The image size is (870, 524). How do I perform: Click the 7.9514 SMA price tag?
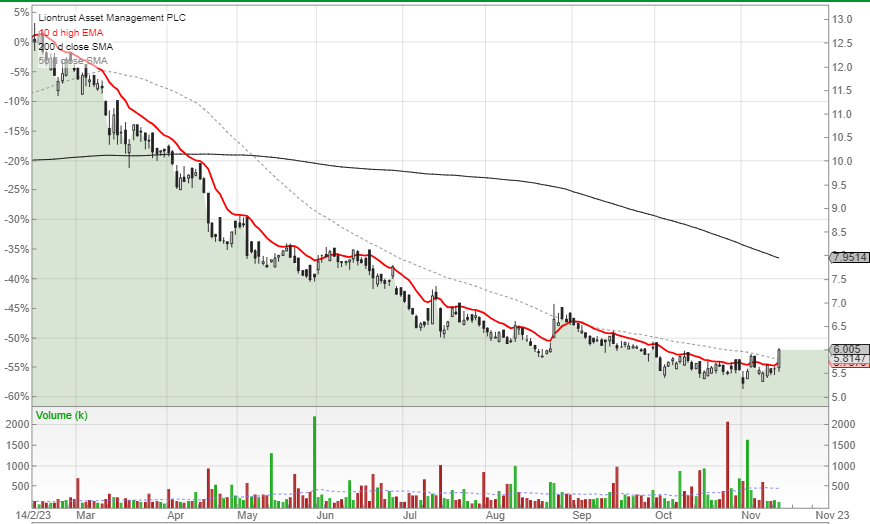[x=849, y=257]
